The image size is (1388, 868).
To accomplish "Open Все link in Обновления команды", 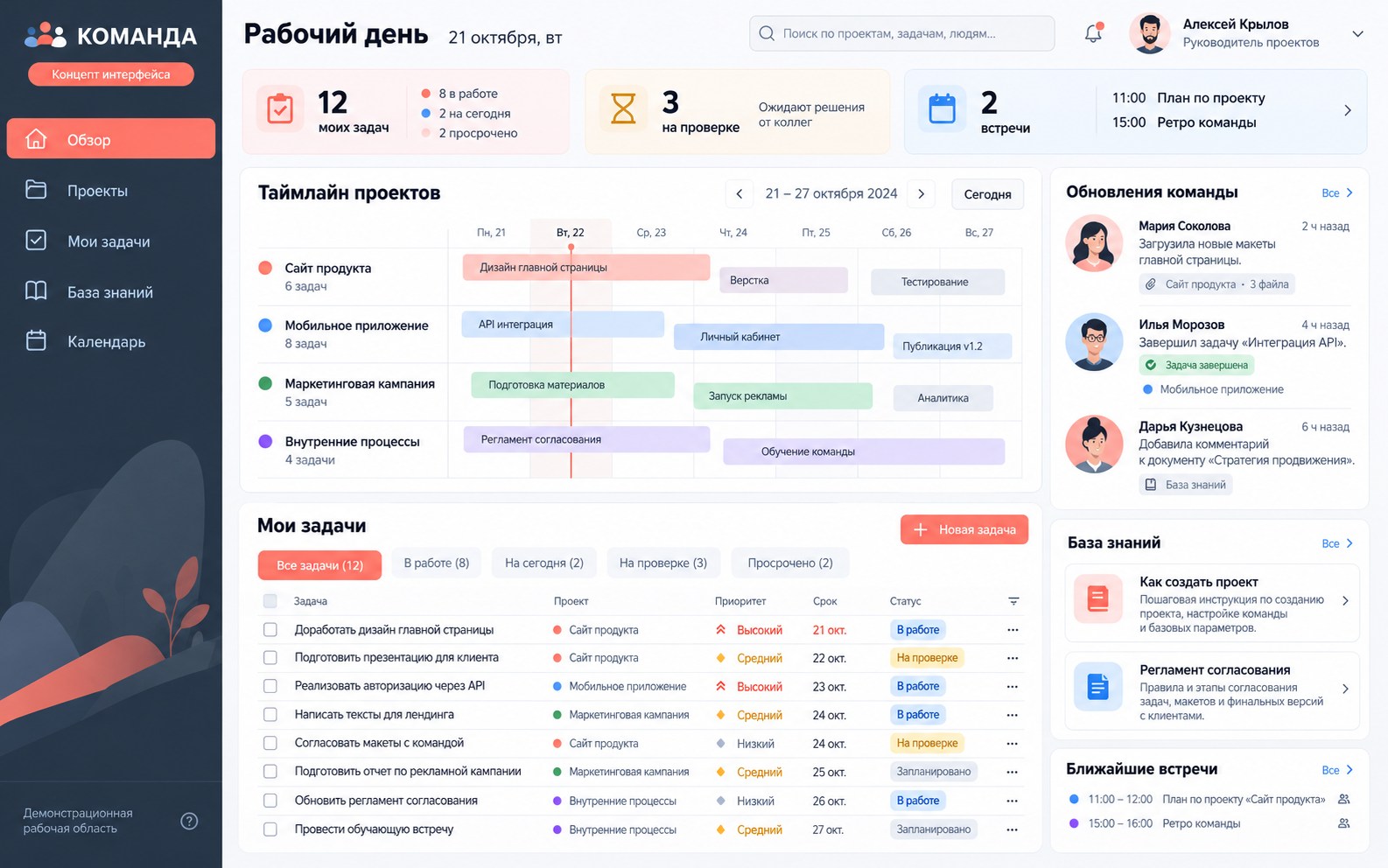I will tap(1337, 192).
